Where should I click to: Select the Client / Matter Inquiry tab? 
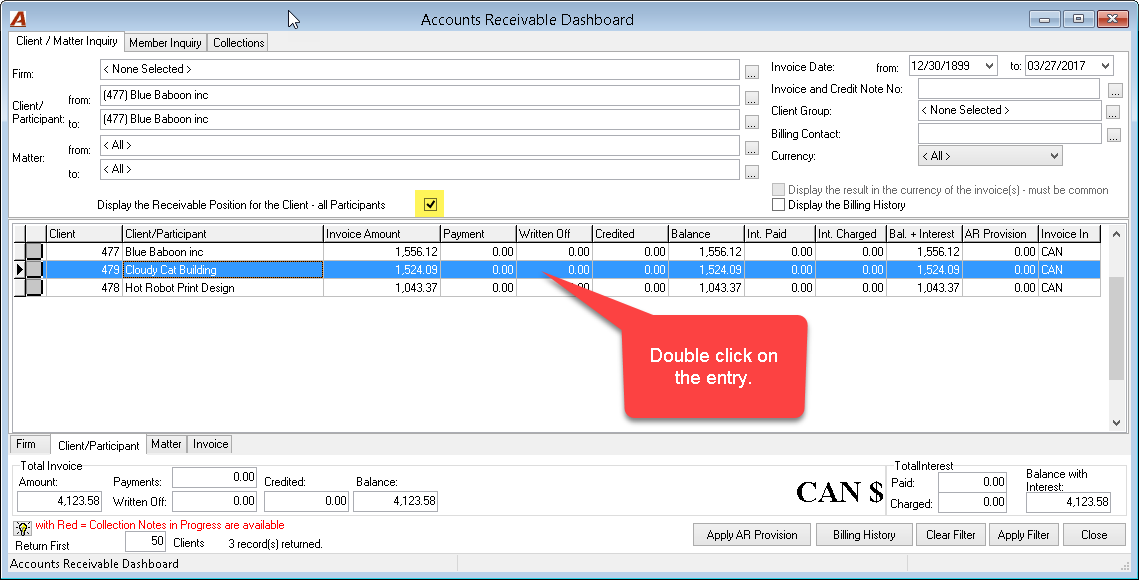[67, 41]
